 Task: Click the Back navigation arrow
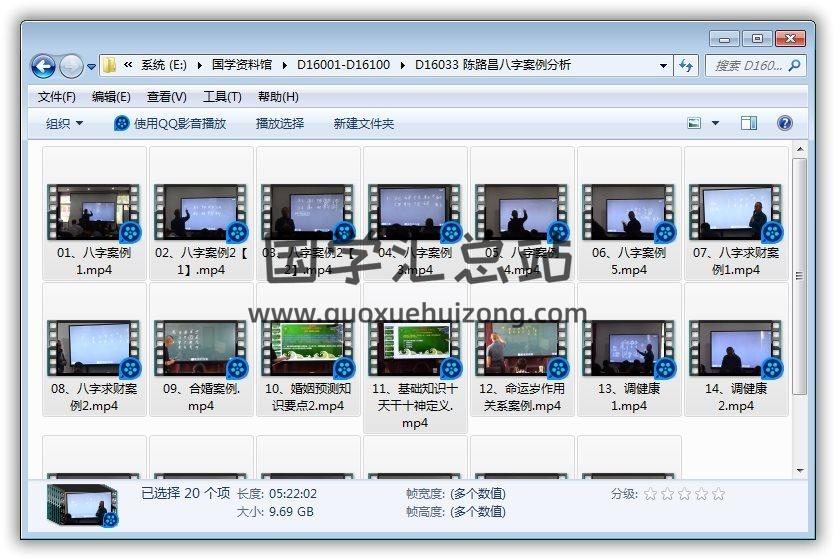[43, 66]
